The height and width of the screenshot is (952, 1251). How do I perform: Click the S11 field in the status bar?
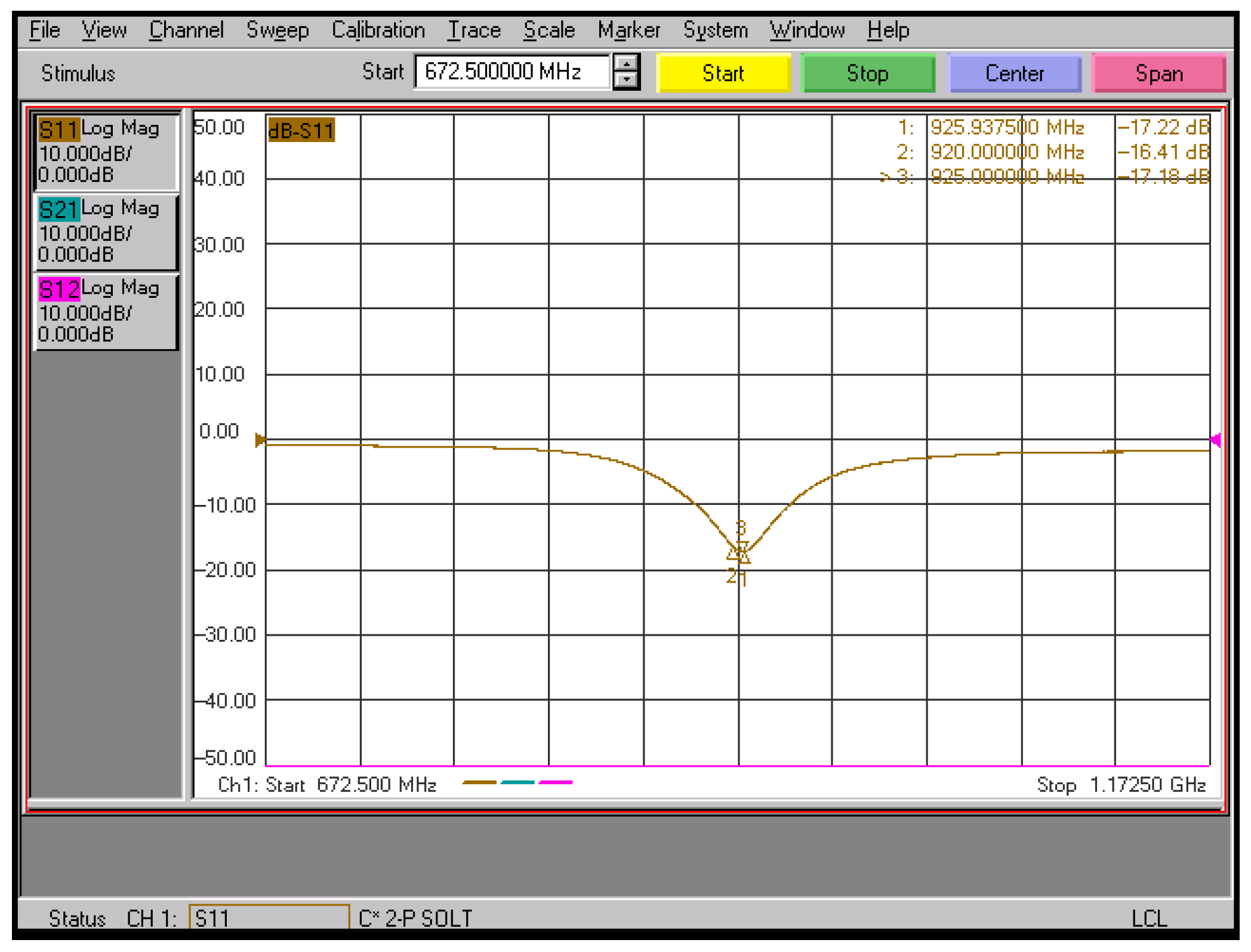coord(269,917)
